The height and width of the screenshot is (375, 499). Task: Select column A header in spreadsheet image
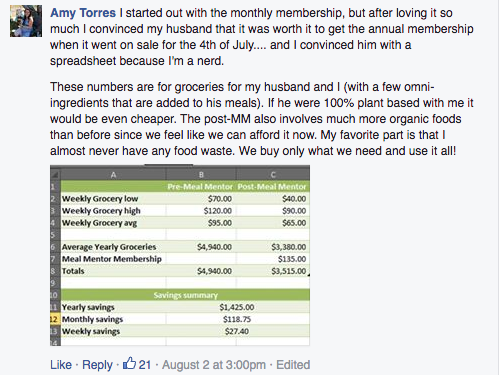(x=113, y=175)
